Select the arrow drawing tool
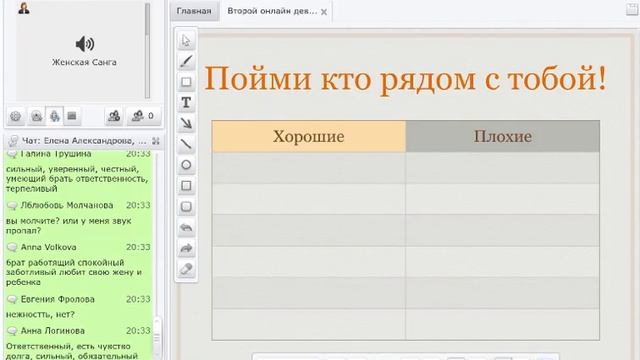The height and width of the screenshot is (360, 640). (186, 124)
